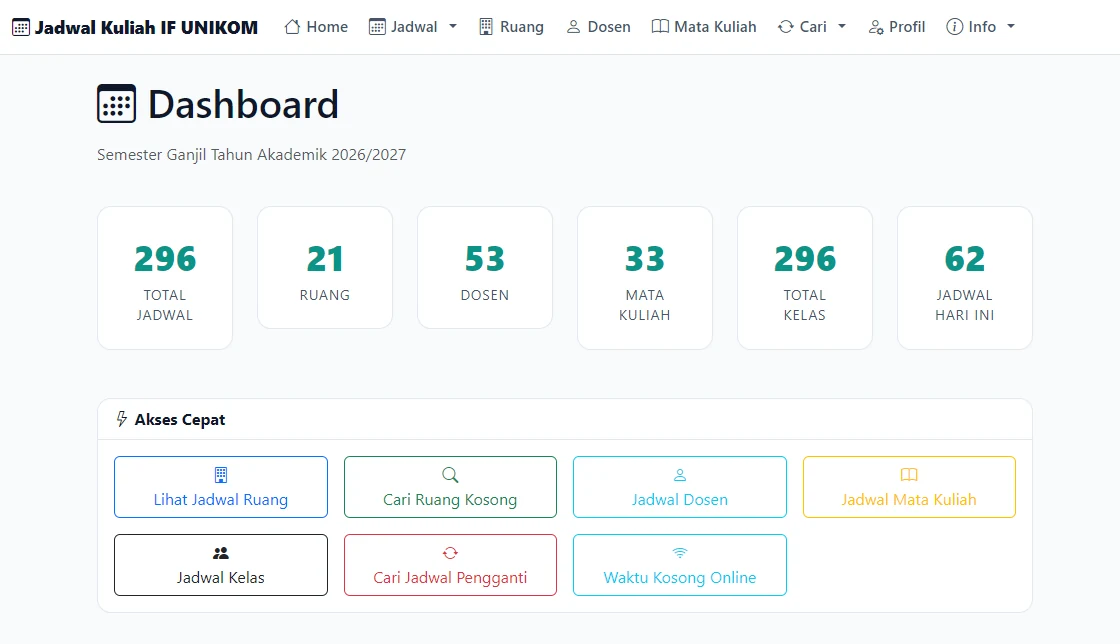Click the Waktu Kosong Online button
The image size is (1120, 644).
click(680, 565)
